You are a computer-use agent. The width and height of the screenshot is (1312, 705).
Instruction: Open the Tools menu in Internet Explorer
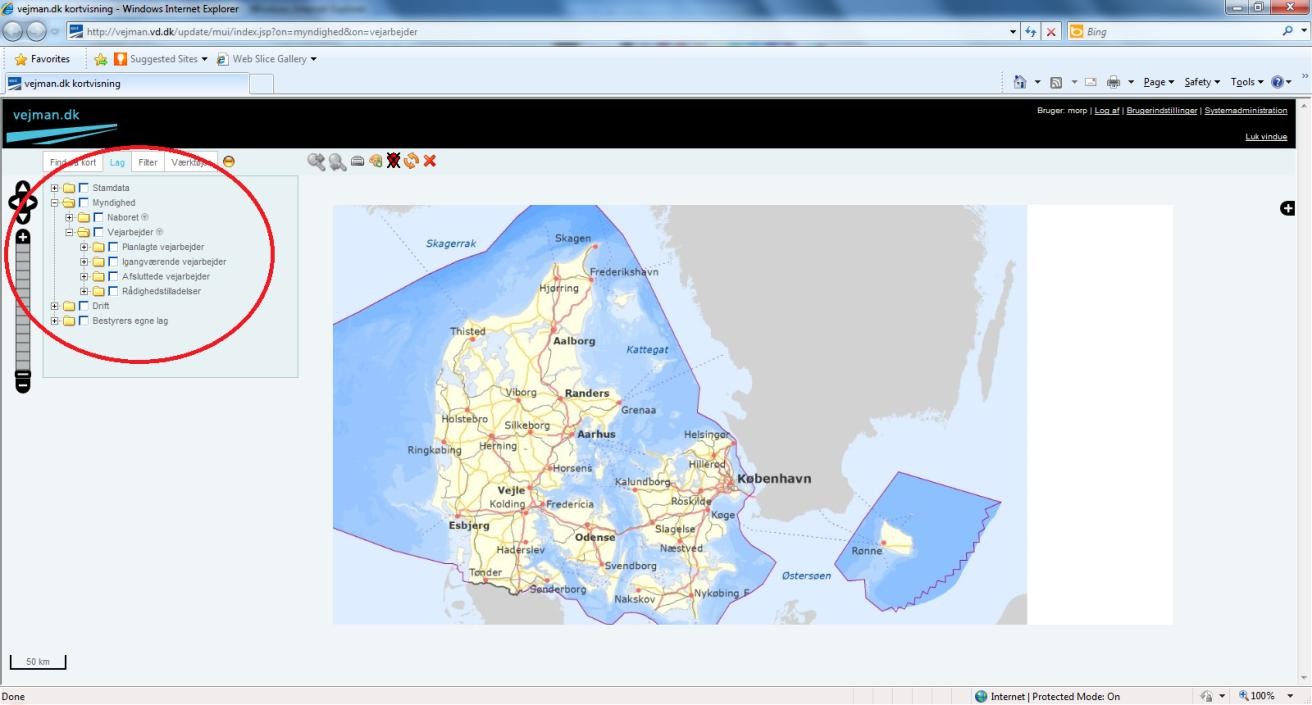pyautogui.click(x=1243, y=82)
